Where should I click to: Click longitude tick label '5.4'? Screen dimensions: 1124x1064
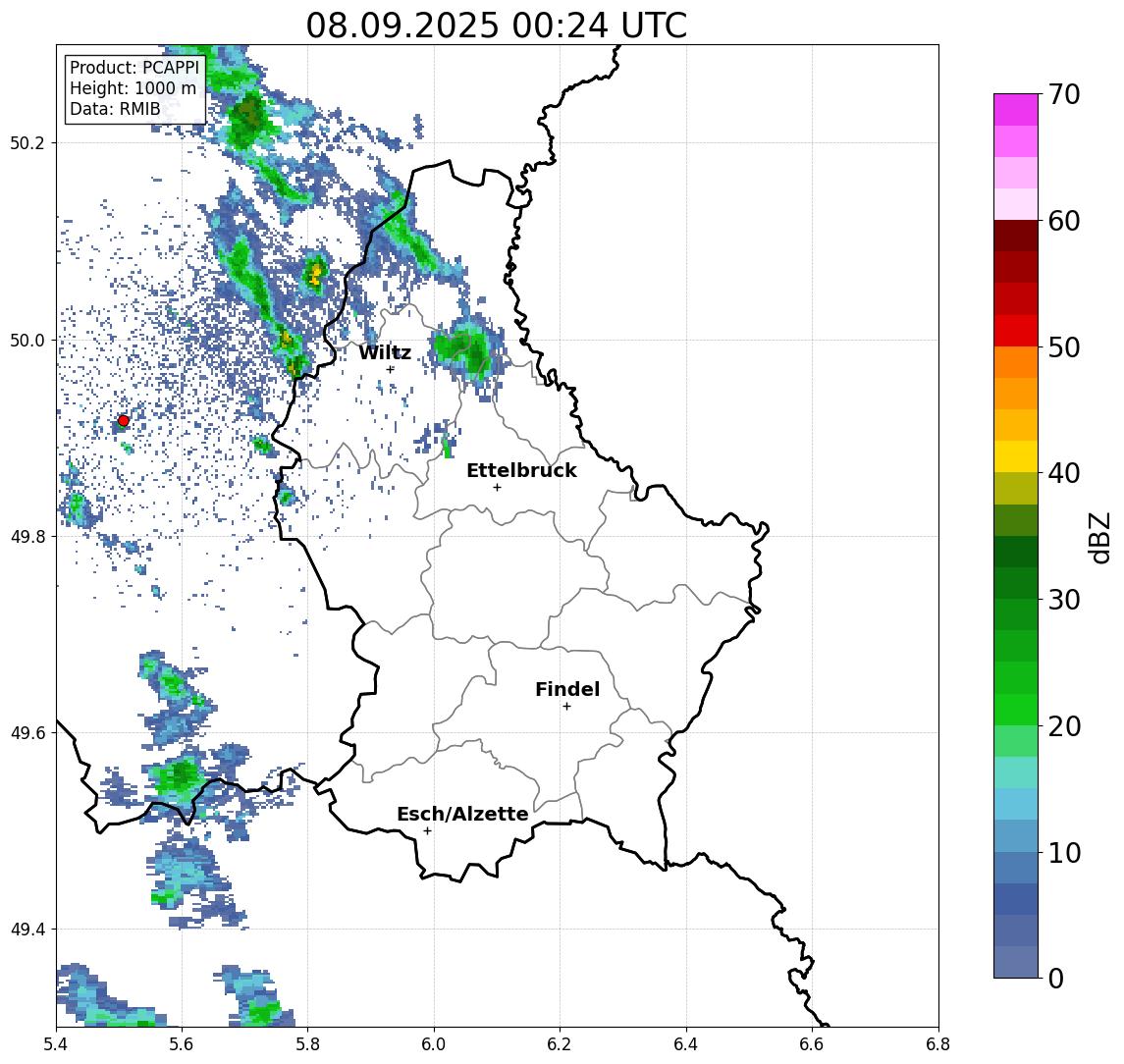[x=56, y=1044]
